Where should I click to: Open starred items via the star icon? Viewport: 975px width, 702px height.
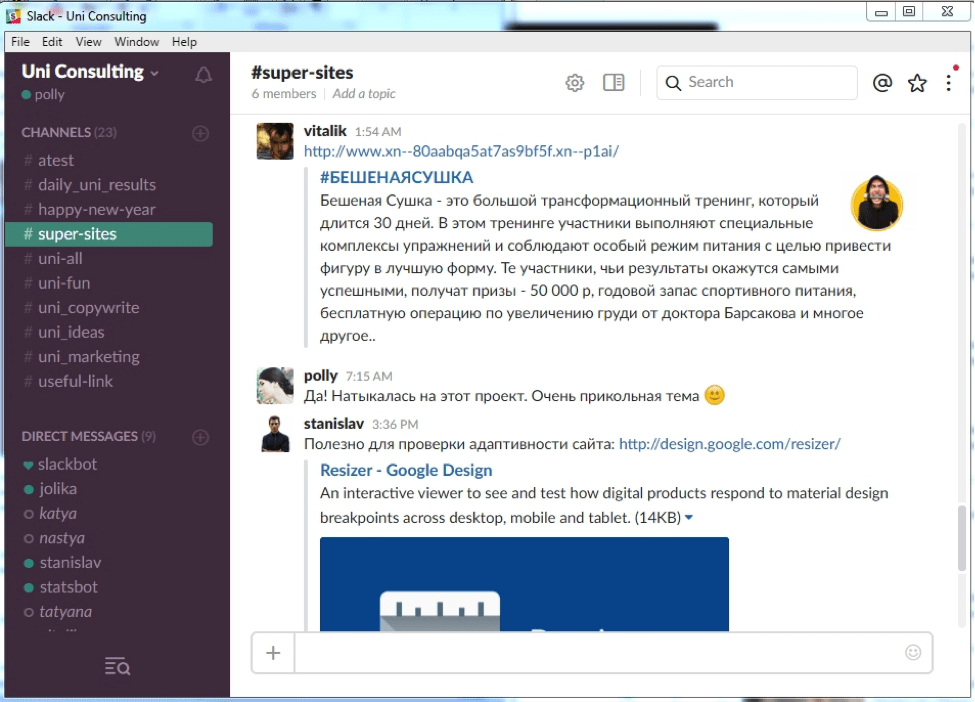coord(917,82)
